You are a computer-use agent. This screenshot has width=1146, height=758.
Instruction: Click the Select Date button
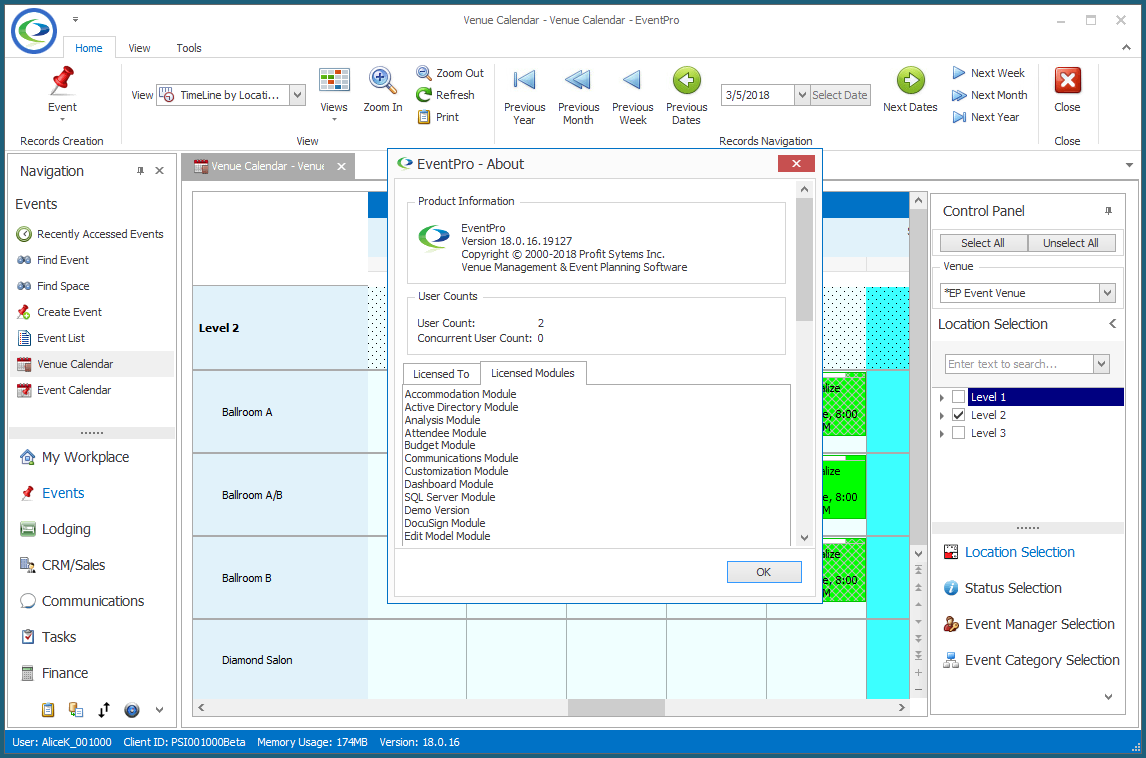click(x=840, y=95)
